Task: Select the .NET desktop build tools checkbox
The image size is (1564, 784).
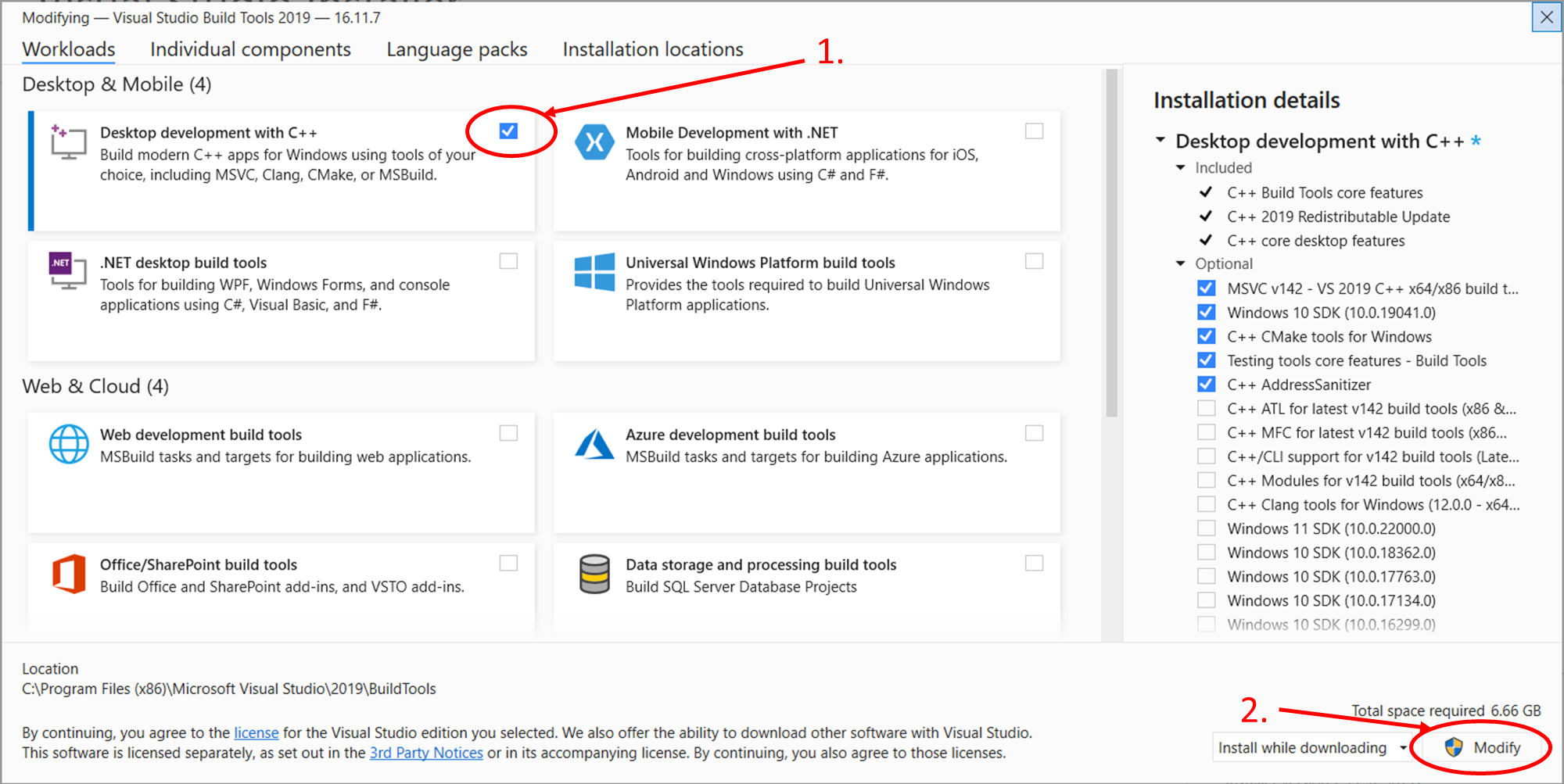Action: (508, 261)
